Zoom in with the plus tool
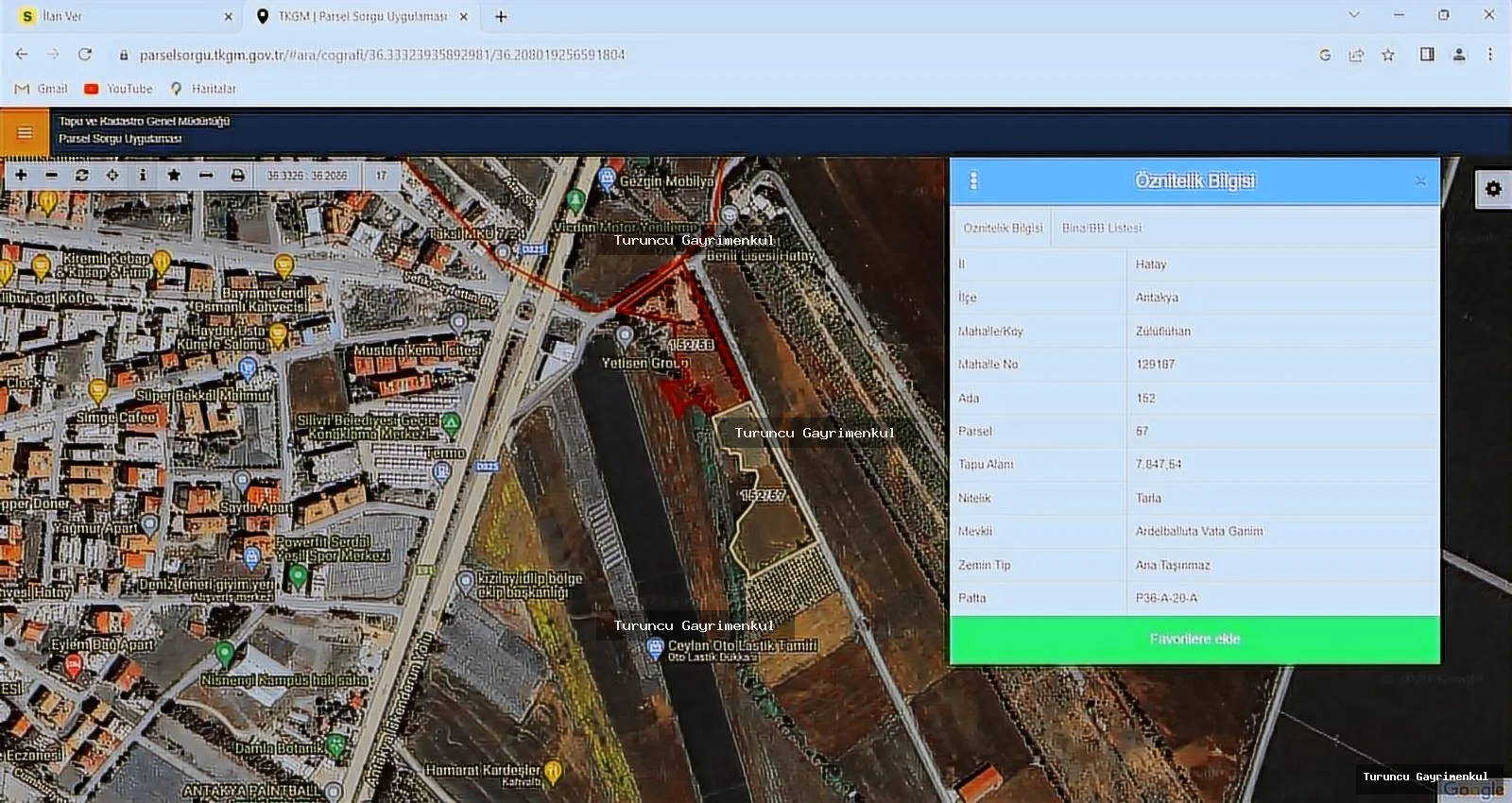 (x=21, y=176)
